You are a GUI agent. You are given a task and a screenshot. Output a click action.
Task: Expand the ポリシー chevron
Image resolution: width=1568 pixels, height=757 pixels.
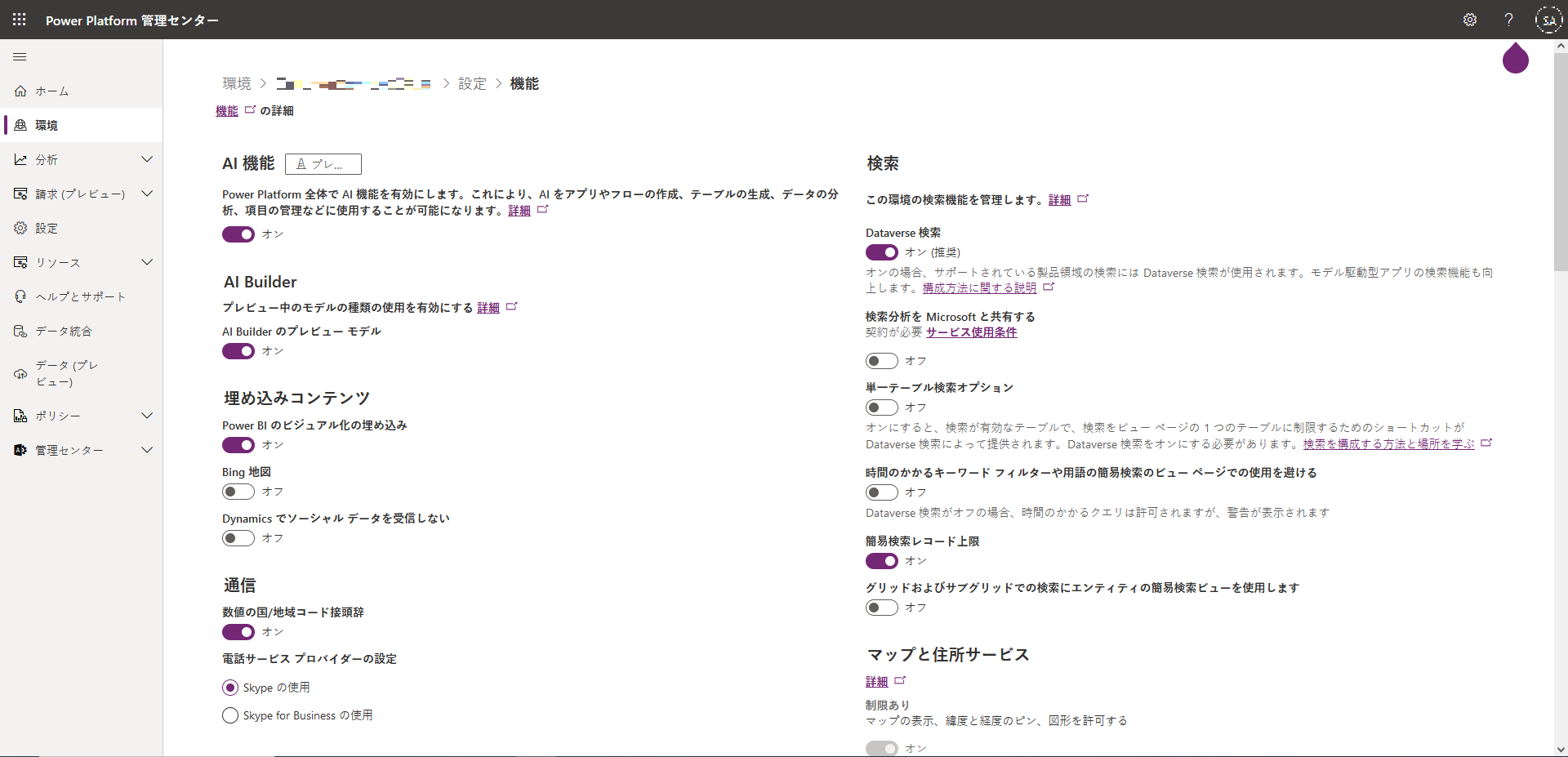coord(147,416)
